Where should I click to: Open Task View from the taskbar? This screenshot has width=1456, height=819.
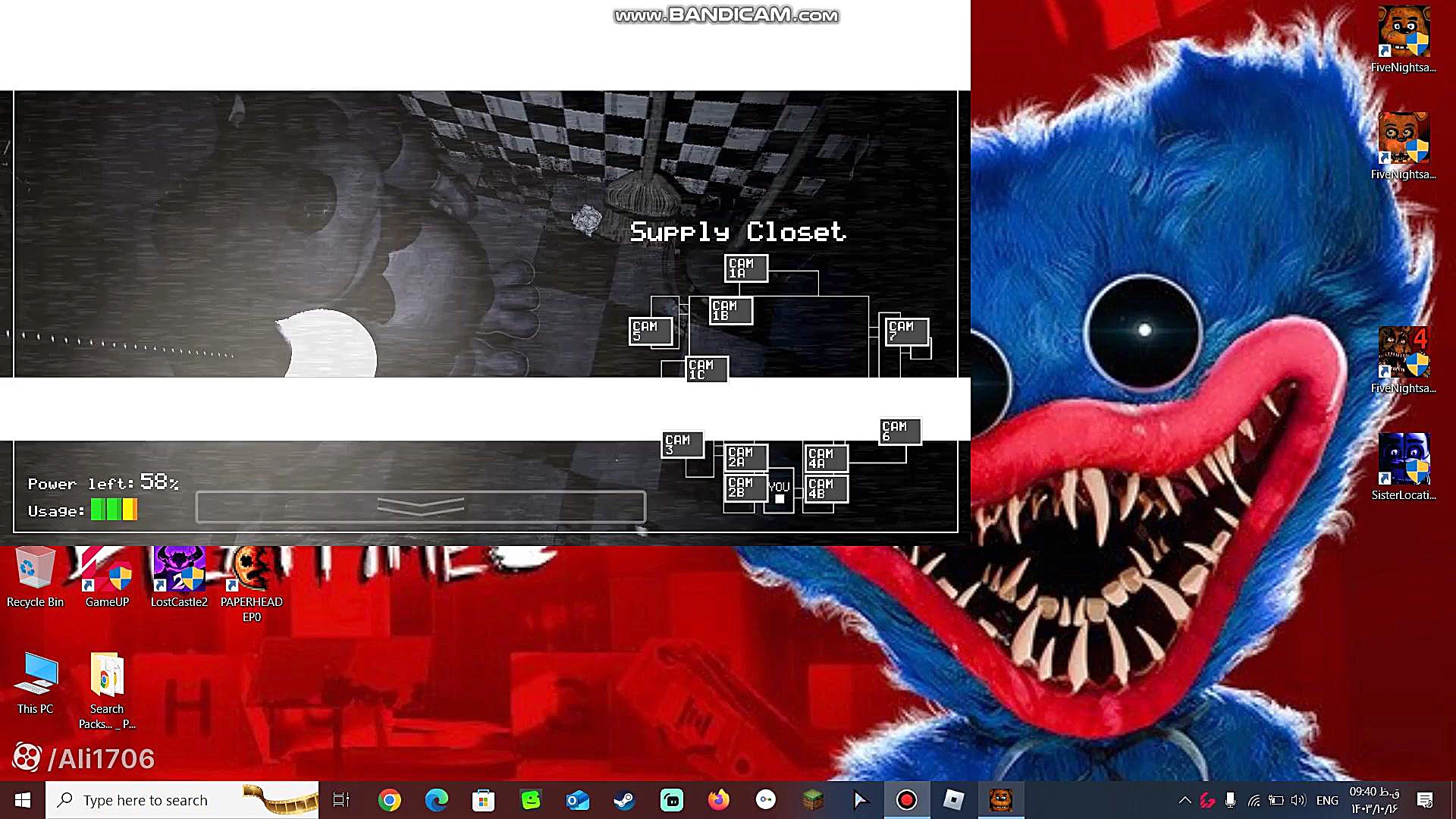pyautogui.click(x=341, y=800)
